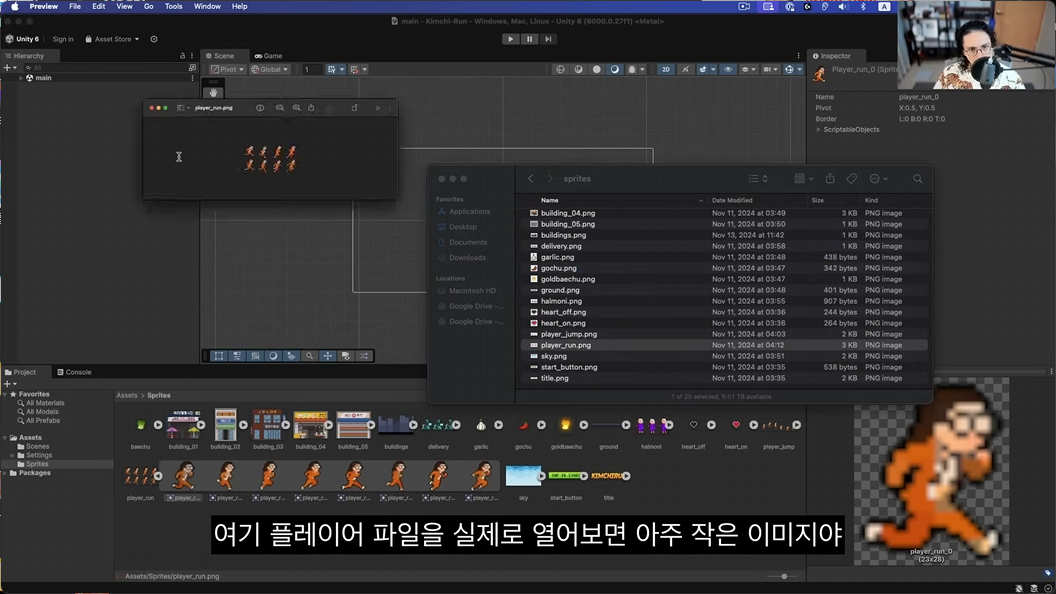
Task: Go back in Finder window
Action: (531, 179)
